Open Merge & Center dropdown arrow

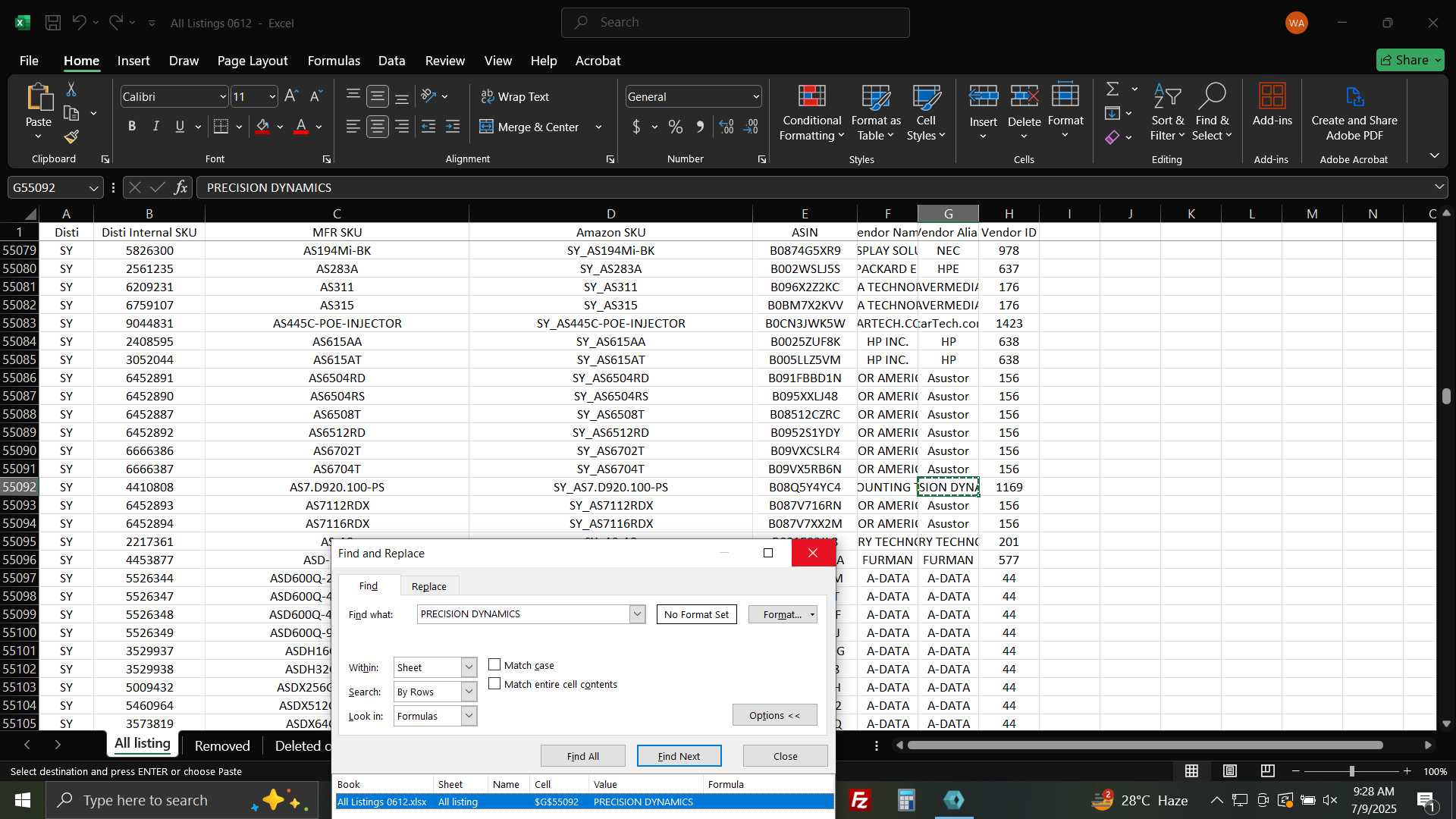[x=598, y=127]
